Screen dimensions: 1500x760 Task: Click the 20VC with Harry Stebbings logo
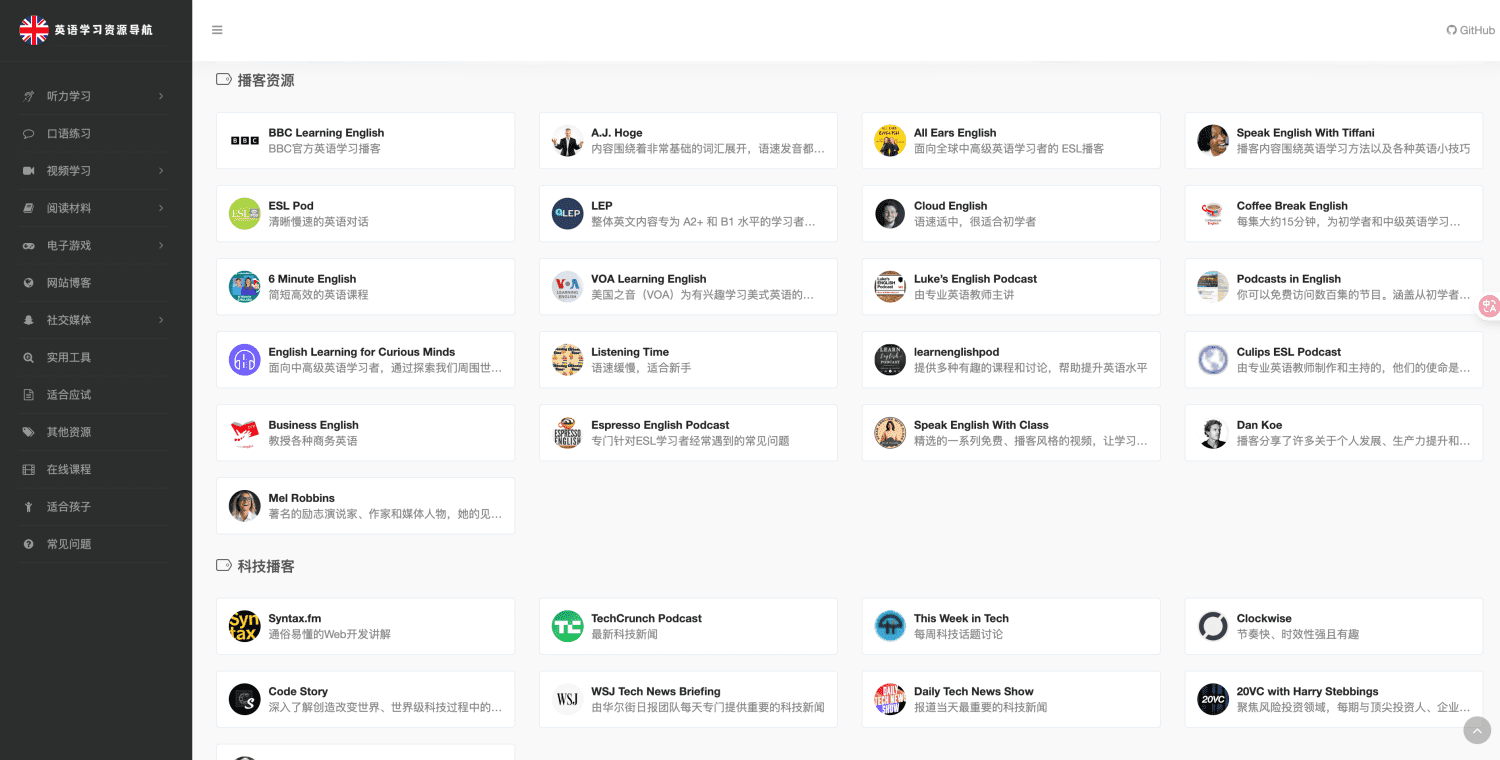point(1213,700)
